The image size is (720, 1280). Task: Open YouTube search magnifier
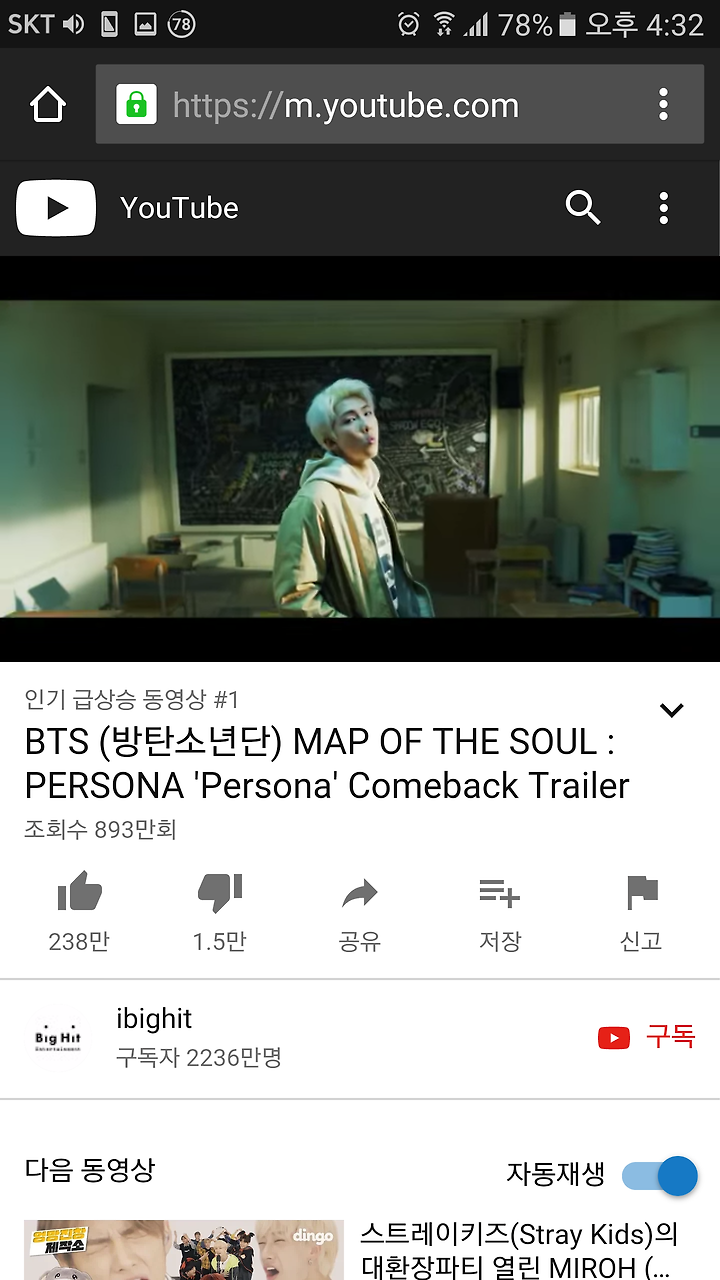(583, 208)
